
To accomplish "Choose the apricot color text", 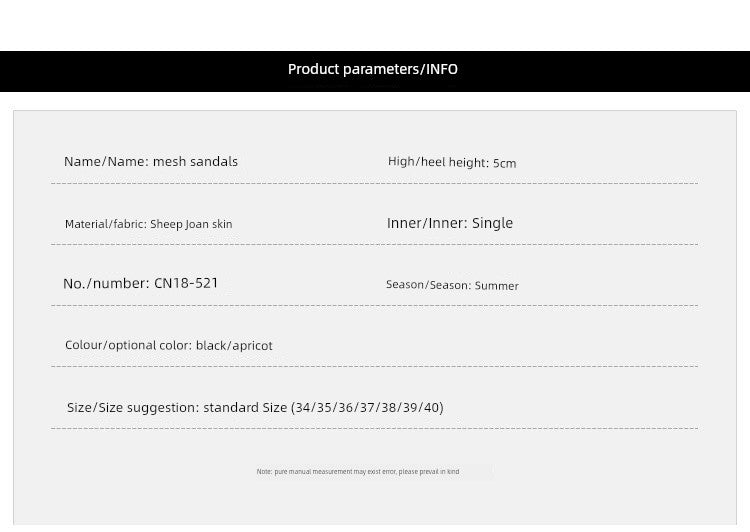I will tap(253, 346).
